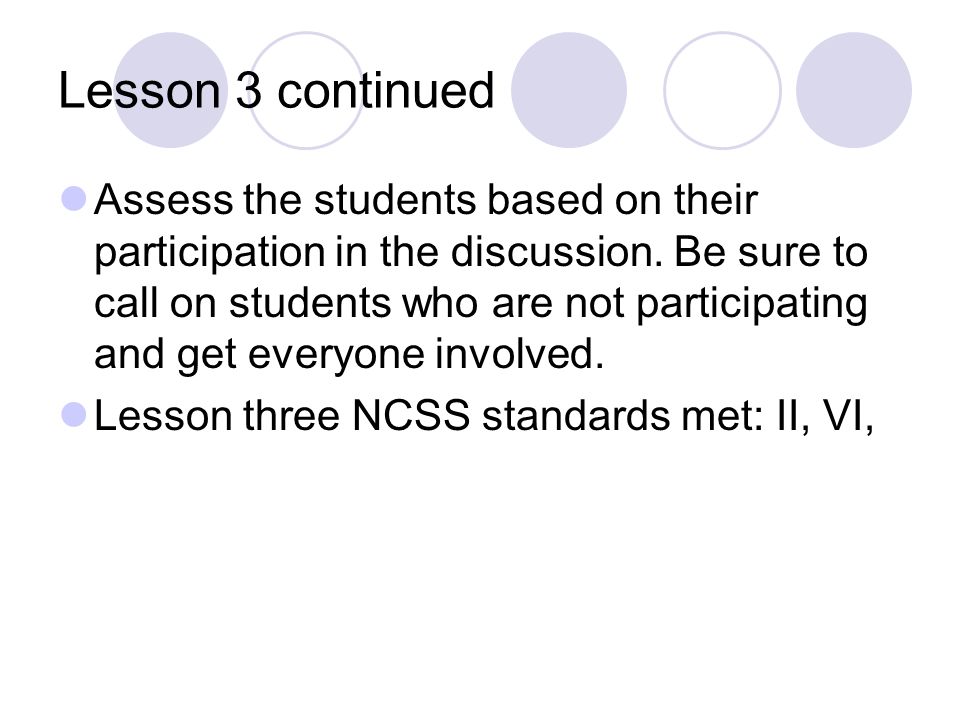Click the bullet dot before "Assess"

pos(74,199)
